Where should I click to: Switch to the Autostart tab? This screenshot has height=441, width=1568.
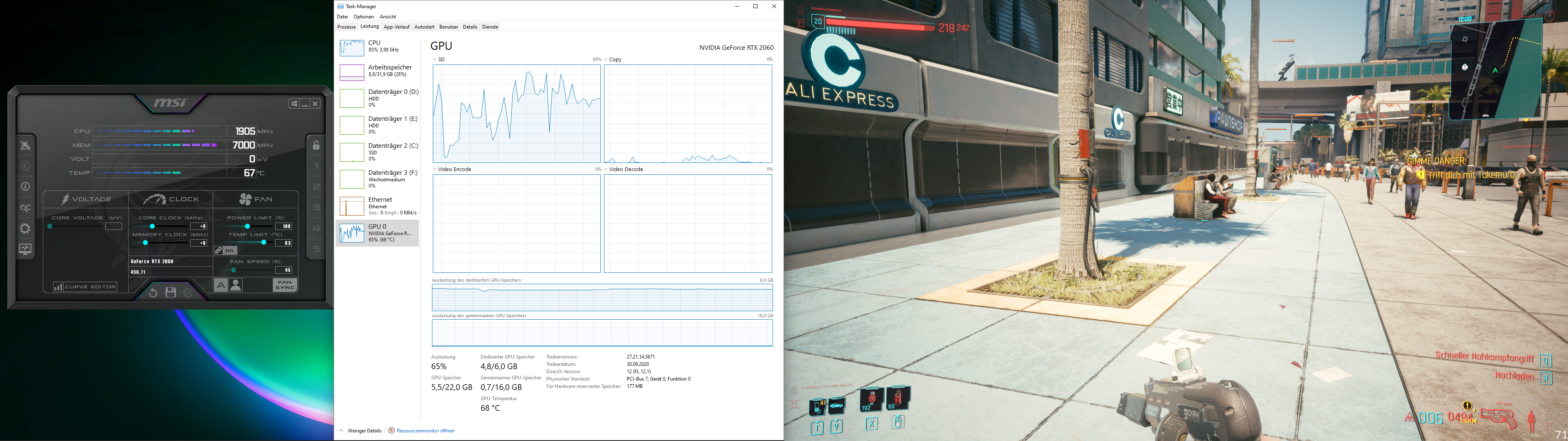(424, 27)
